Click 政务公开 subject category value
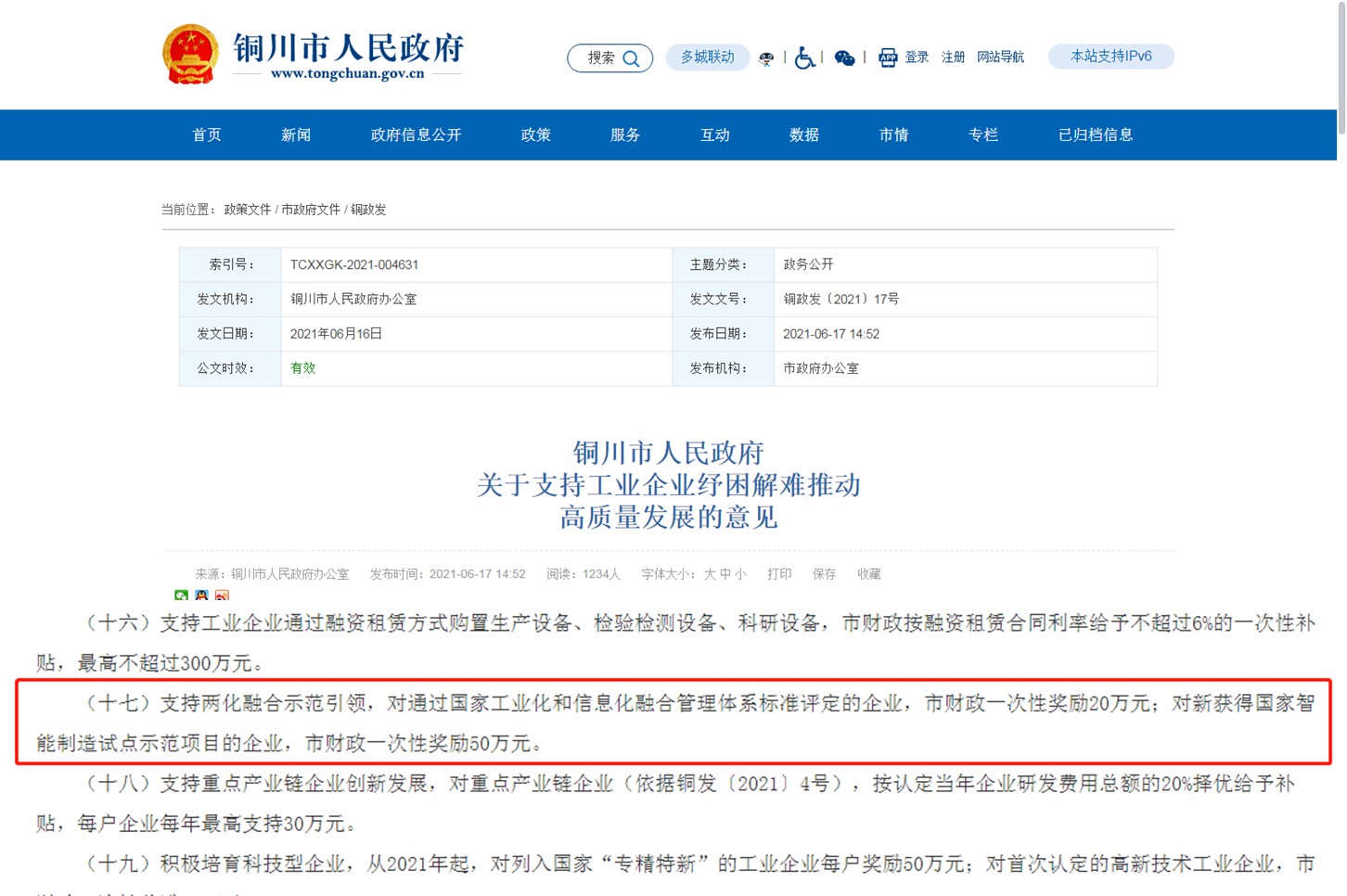Viewport: 1347px width, 896px height. [808, 264]
